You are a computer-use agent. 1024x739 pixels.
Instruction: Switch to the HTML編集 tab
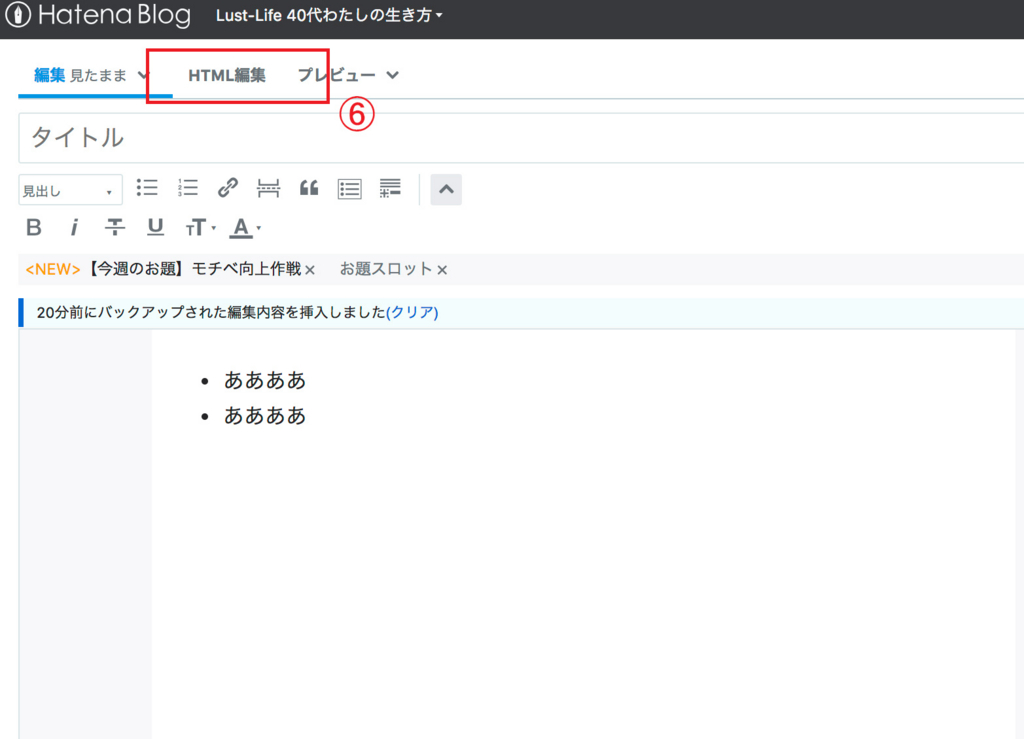229,73
